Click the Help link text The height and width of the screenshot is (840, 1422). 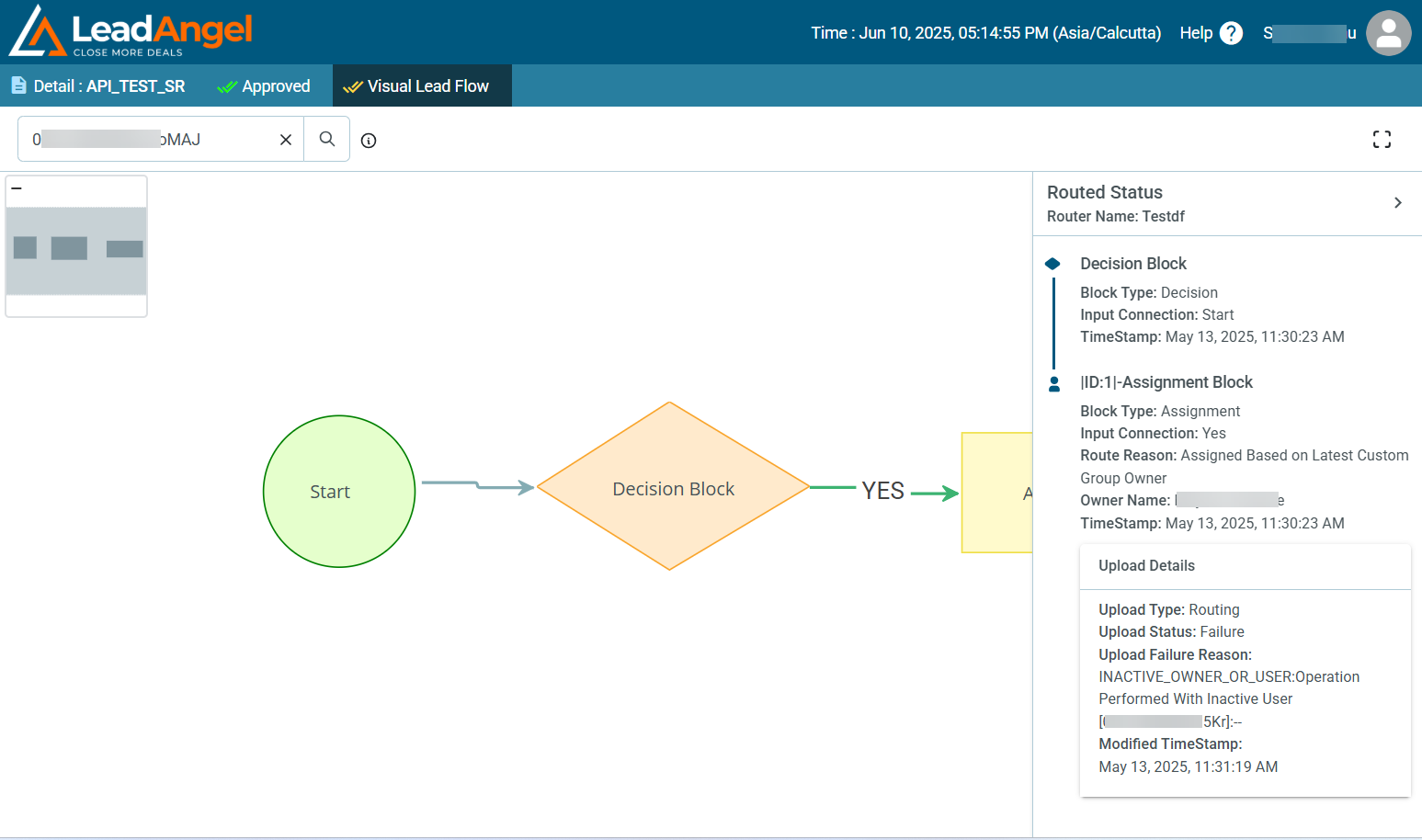[x=1196, y=33]
